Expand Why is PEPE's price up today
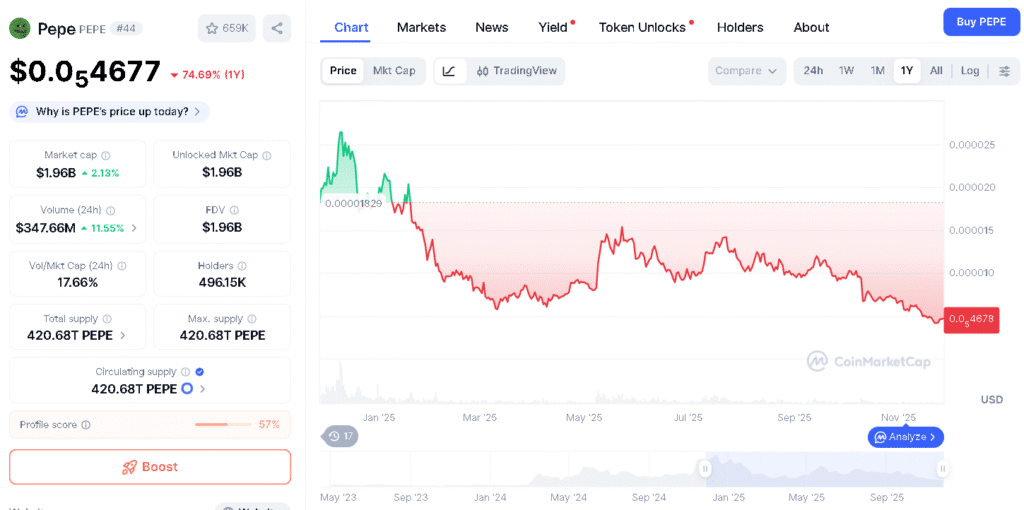 [109, 112]
